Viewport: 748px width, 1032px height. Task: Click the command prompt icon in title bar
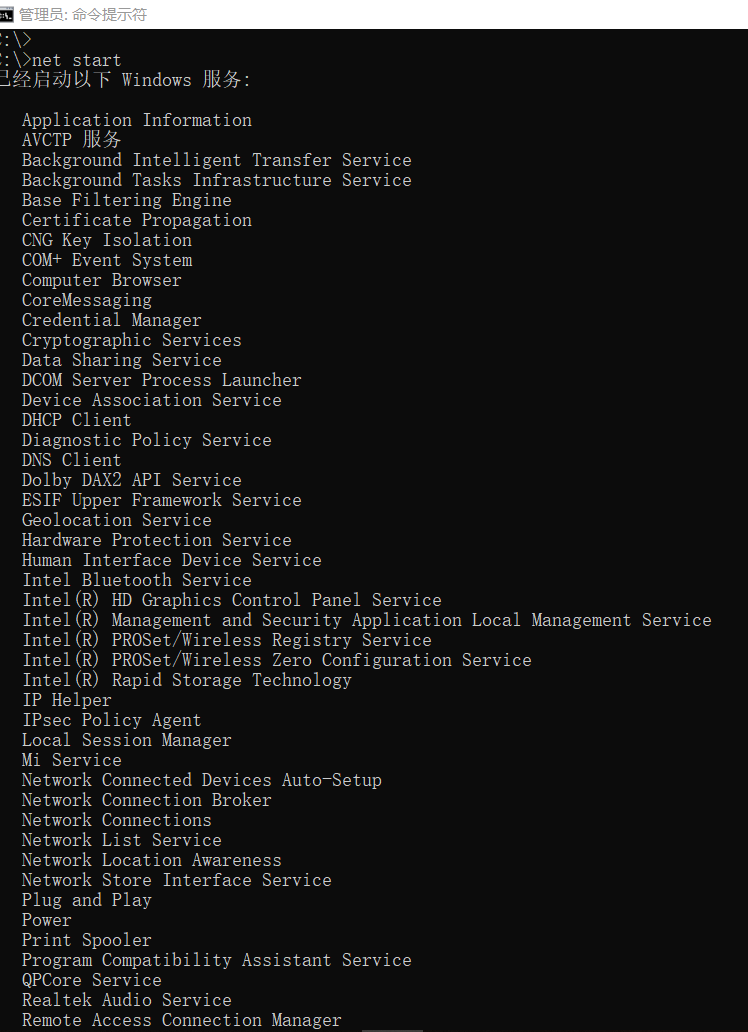pyautogui.click(x=6, y=14)
